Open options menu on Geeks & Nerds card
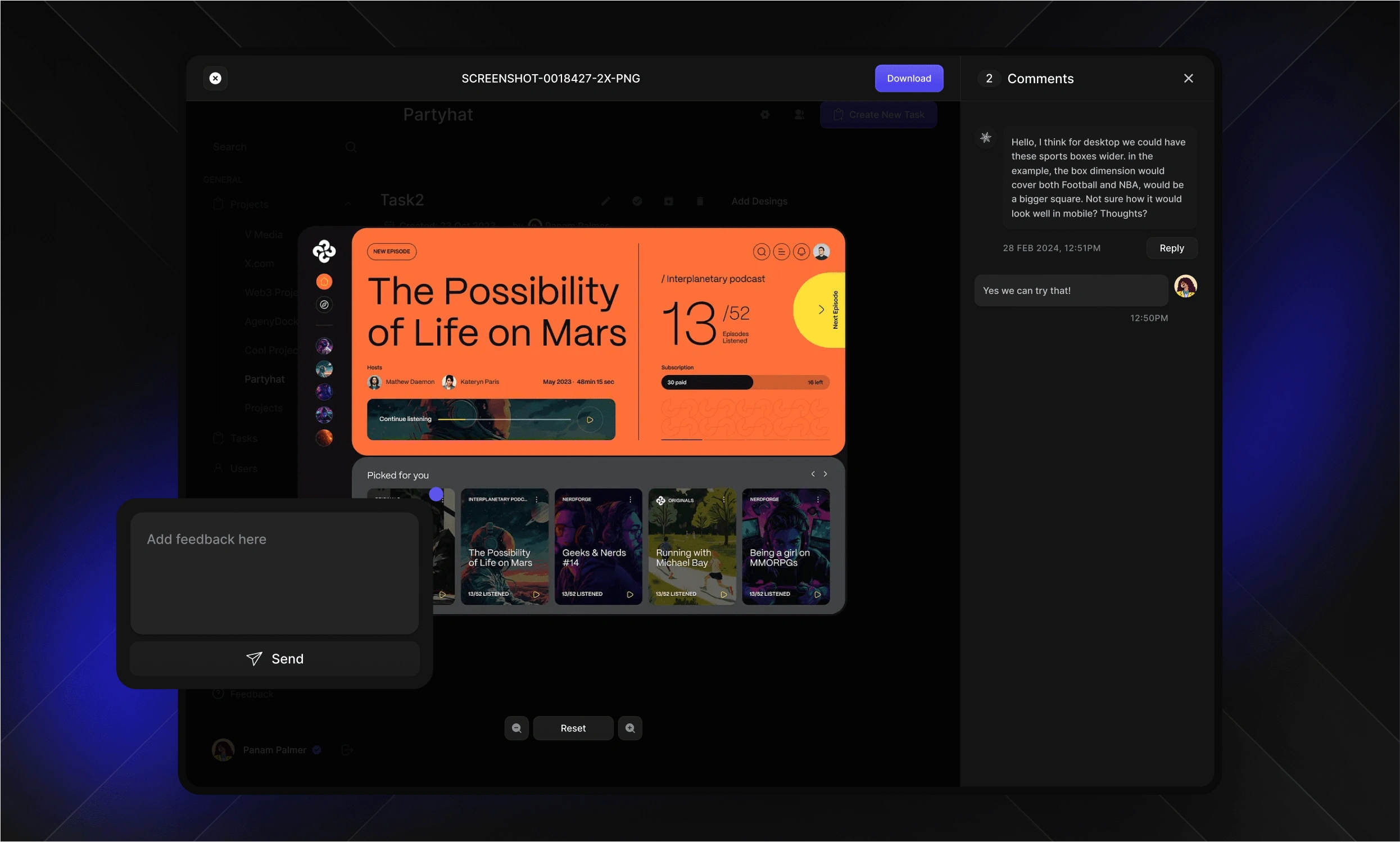 pos(629,500)
